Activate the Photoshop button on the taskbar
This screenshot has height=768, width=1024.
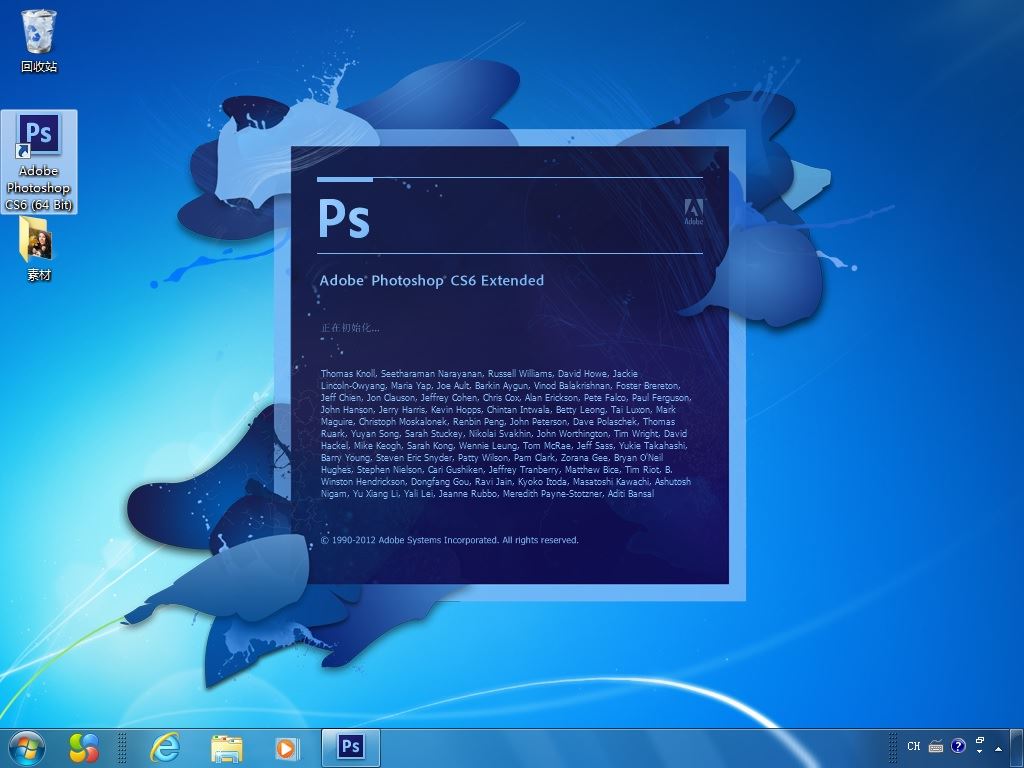click(x=351, y=748)
